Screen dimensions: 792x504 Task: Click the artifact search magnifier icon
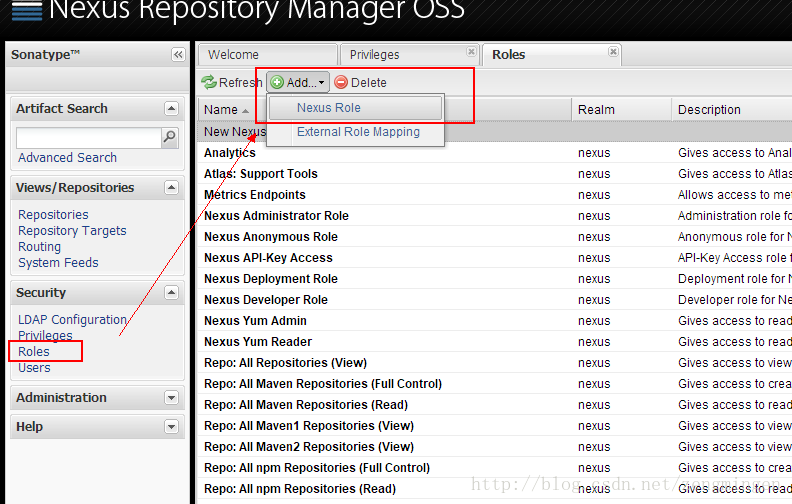tap(170, 137)
